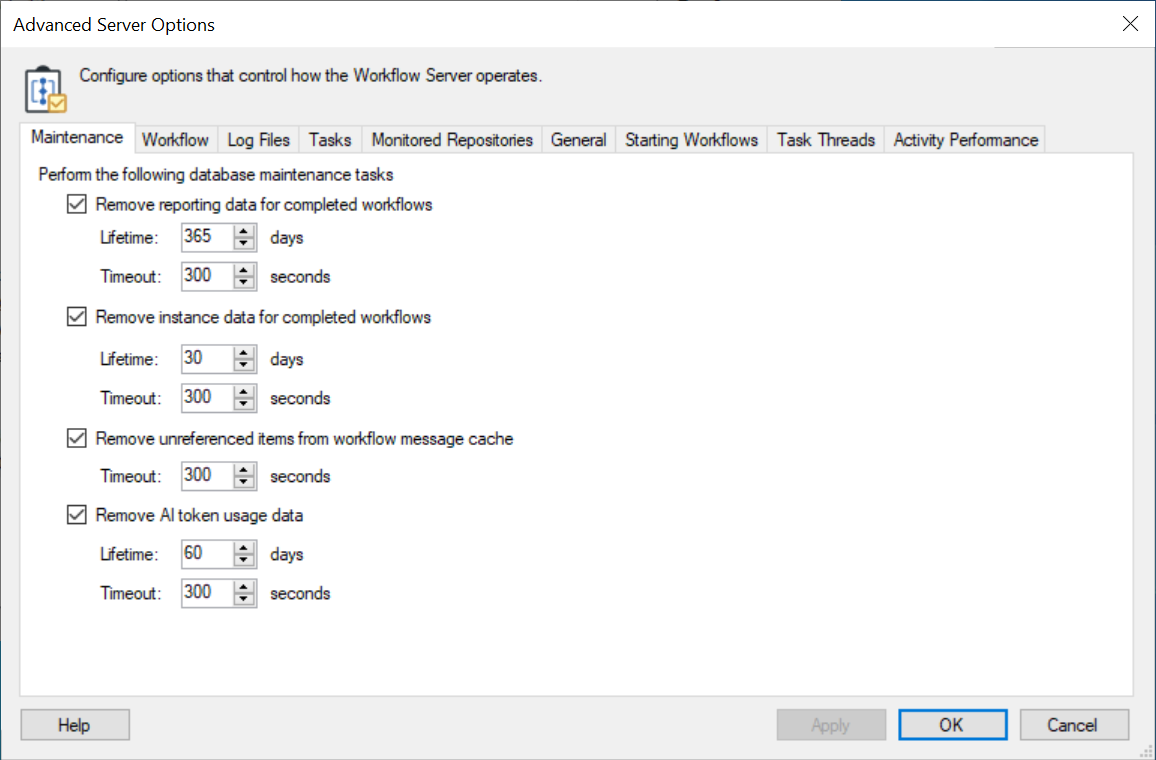Increase message cache Timeout with up arrow
The image size is (1156, 760).
pyautogui.click(x=244, y=470)
